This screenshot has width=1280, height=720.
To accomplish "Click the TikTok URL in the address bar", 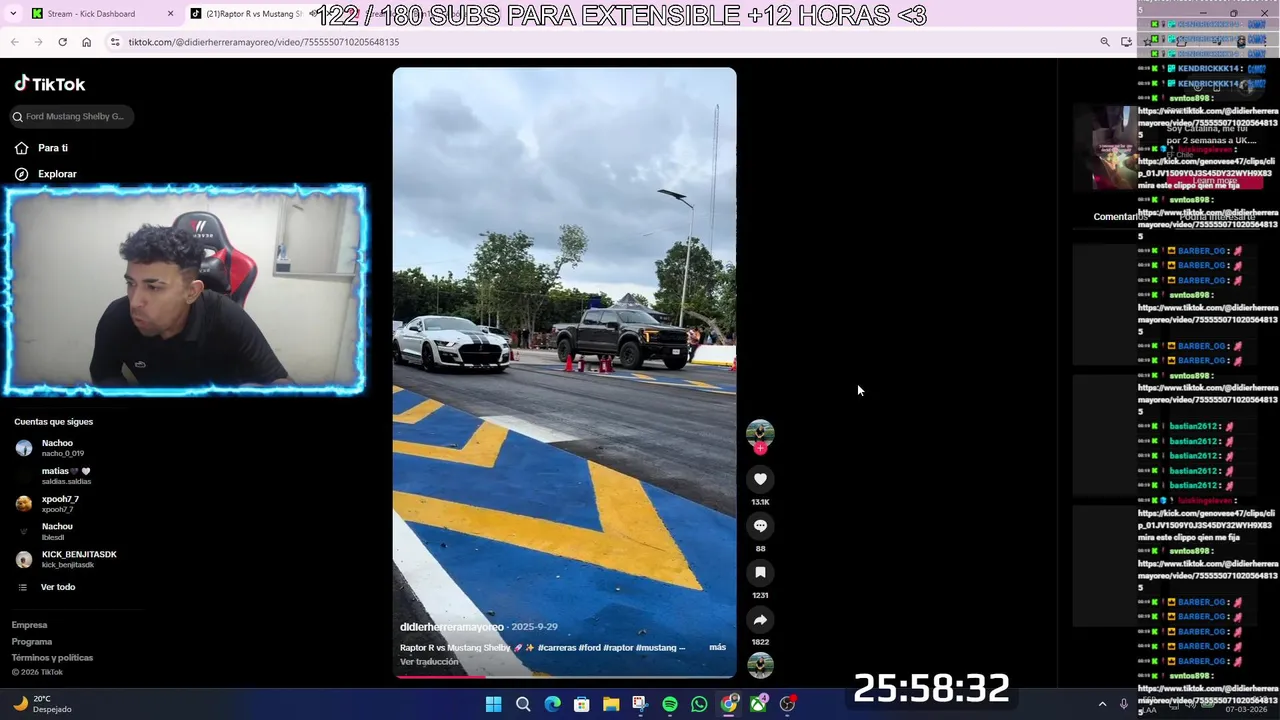I will coord(264,42).
